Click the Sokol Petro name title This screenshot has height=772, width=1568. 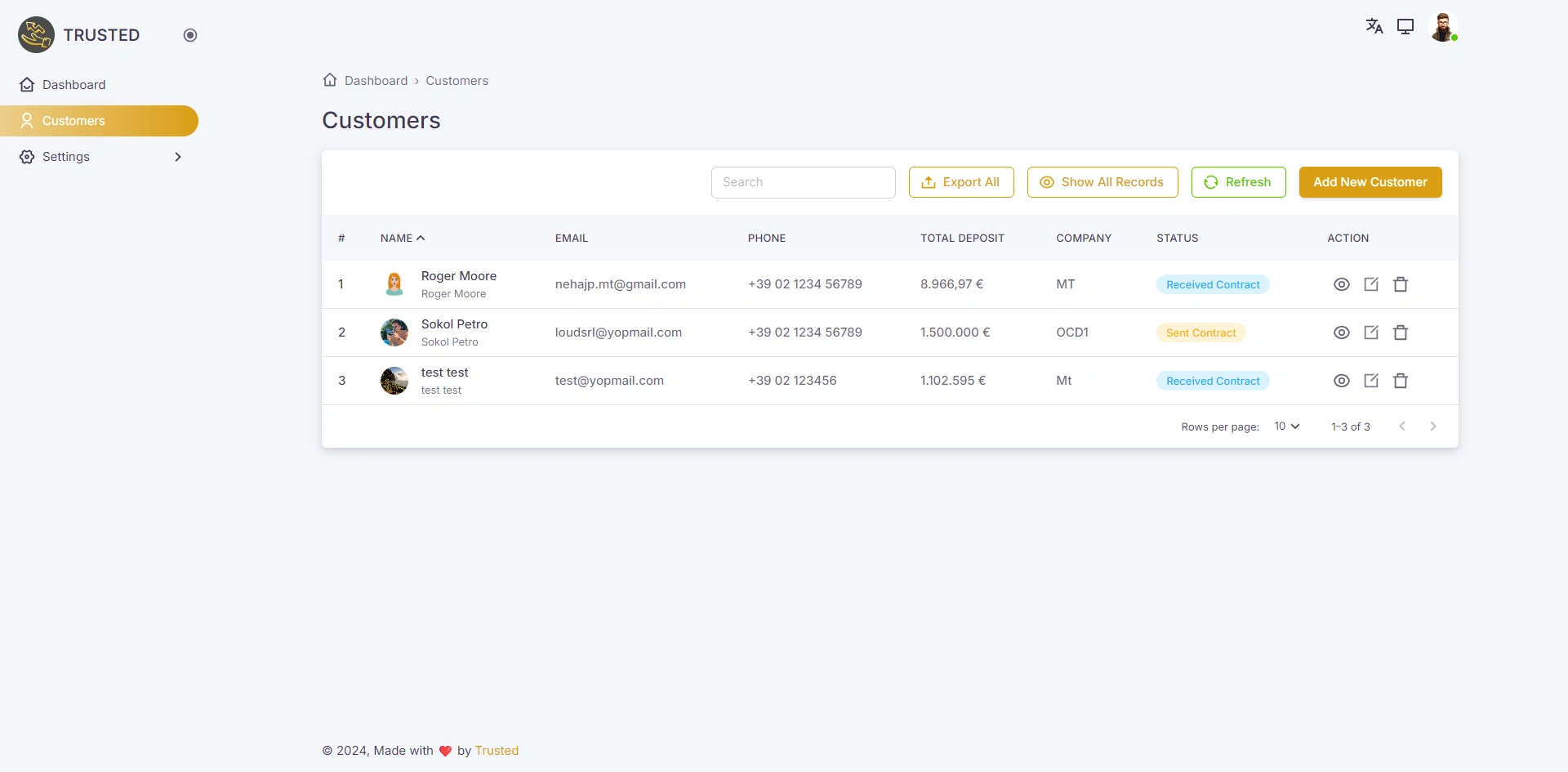[x=454, y=324]
